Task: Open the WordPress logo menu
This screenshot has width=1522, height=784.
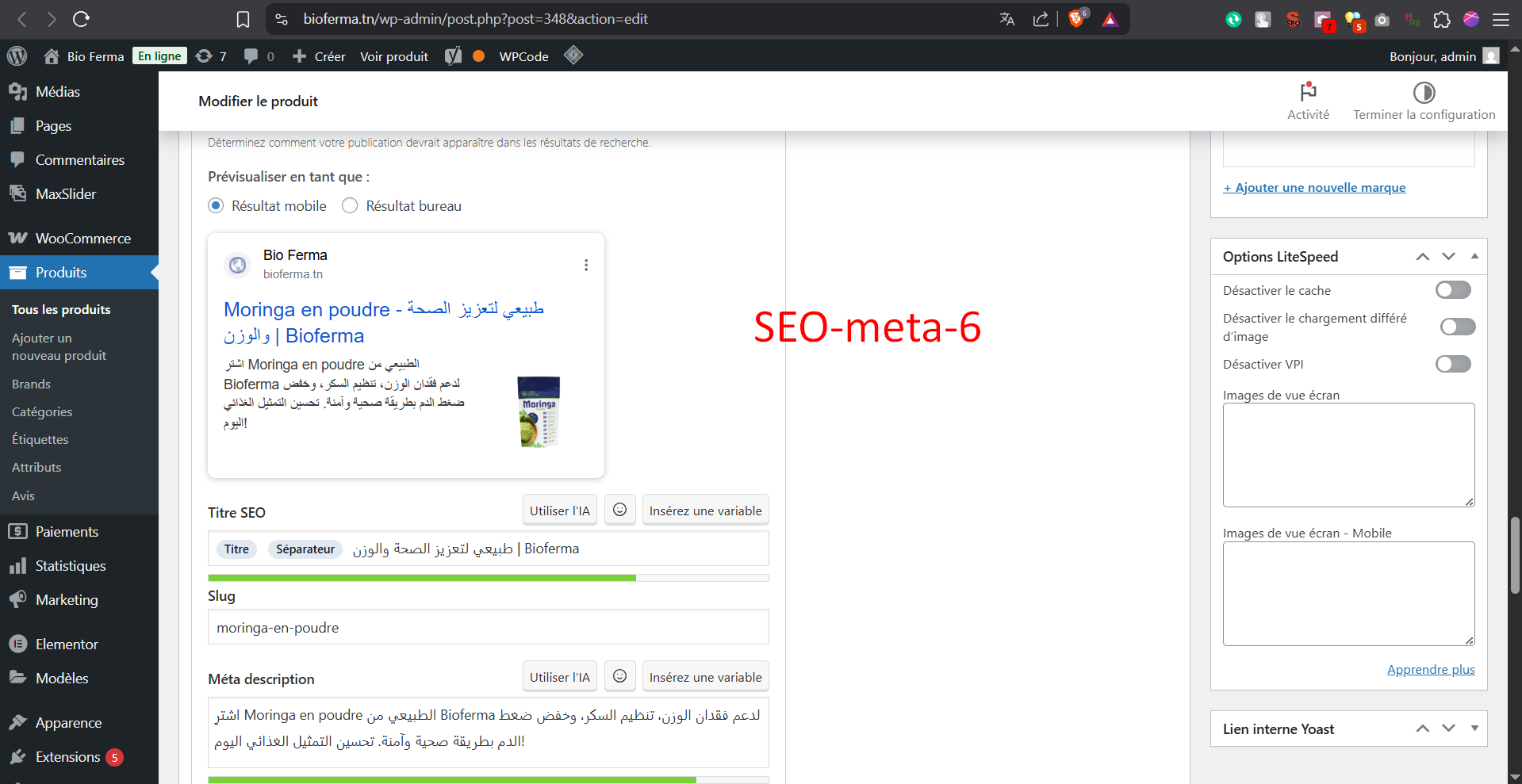Action: point(17,56)
